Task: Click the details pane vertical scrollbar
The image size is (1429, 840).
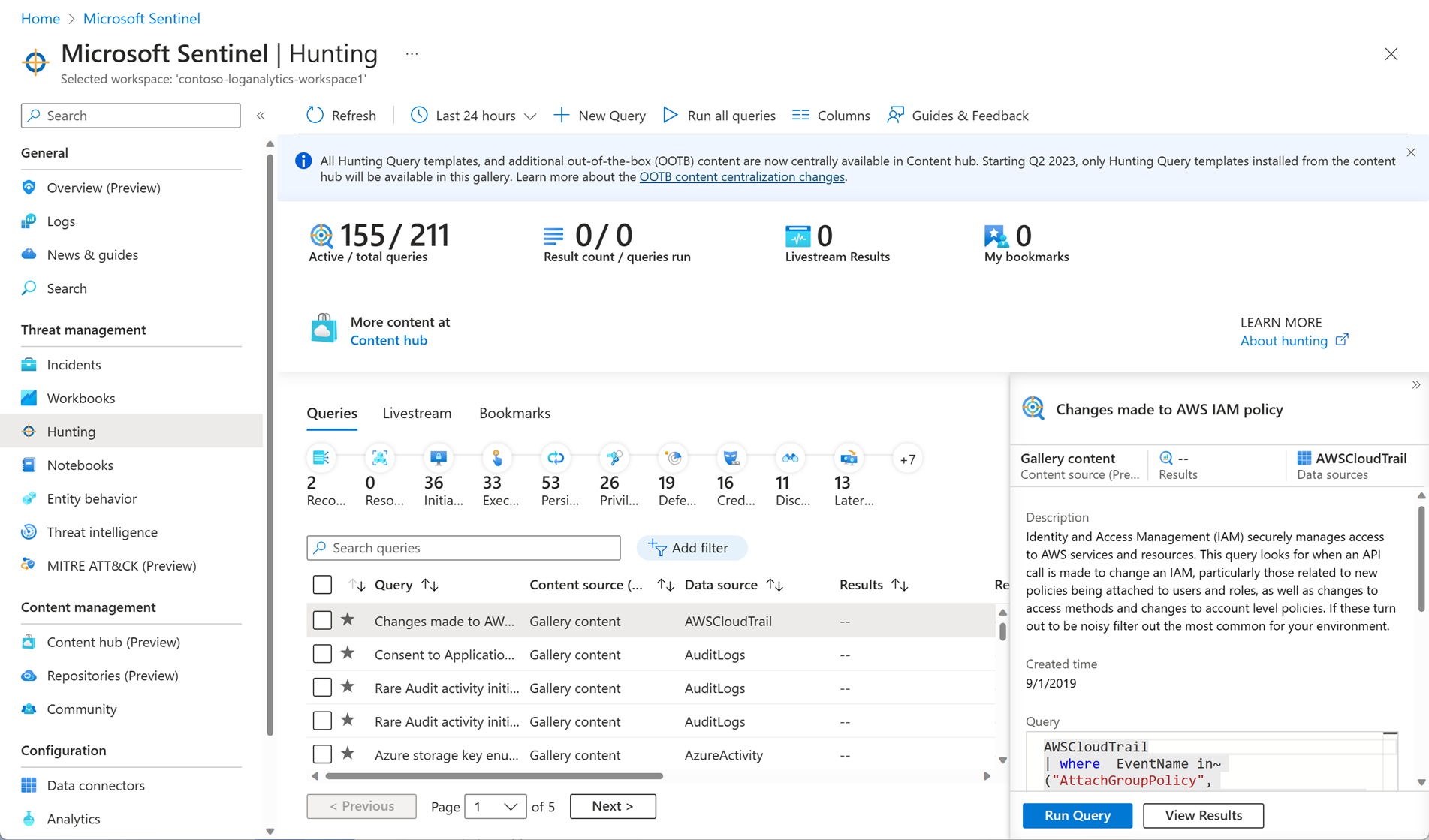Action: (1421, 558)
